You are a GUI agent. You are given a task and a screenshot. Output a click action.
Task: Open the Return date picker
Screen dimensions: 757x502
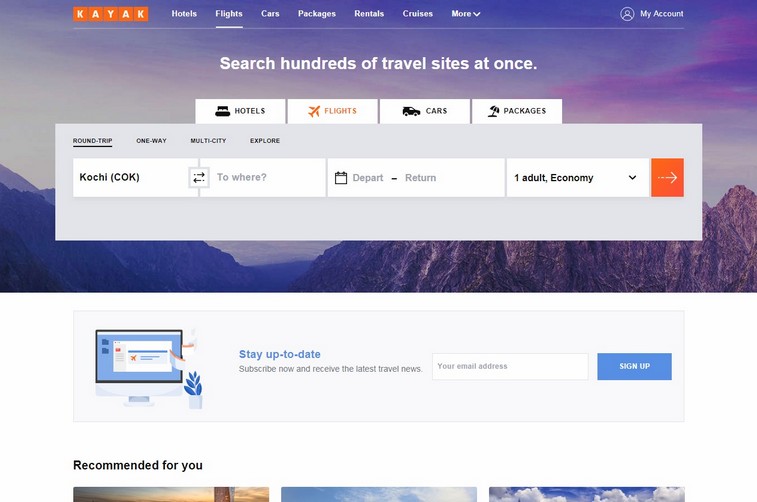(x=421, y=178)
